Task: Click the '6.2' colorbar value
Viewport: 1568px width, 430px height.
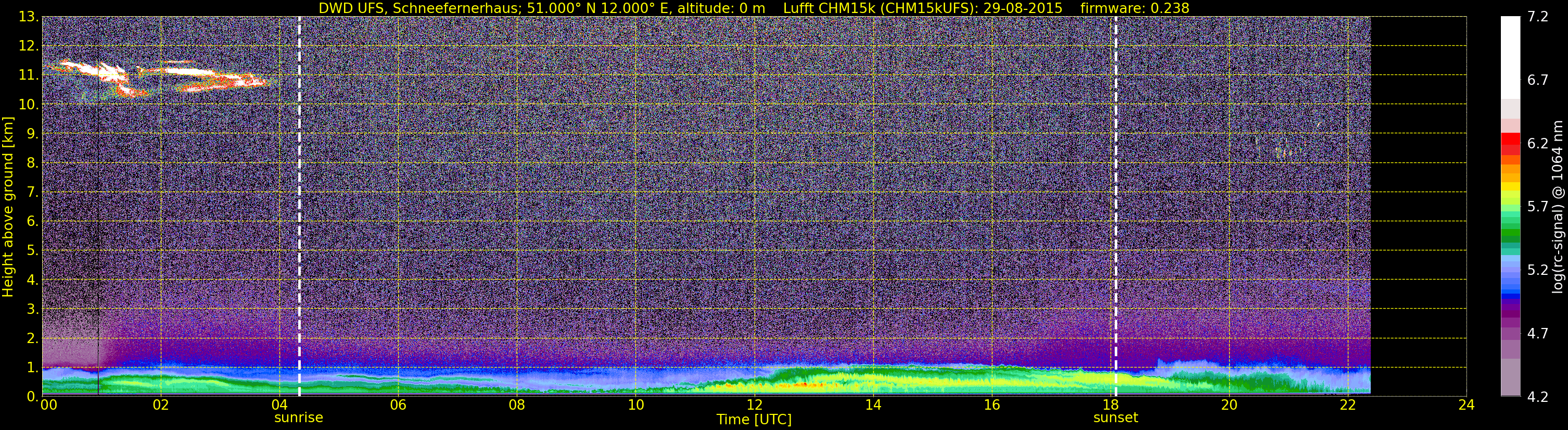Action: [1538, 143]
